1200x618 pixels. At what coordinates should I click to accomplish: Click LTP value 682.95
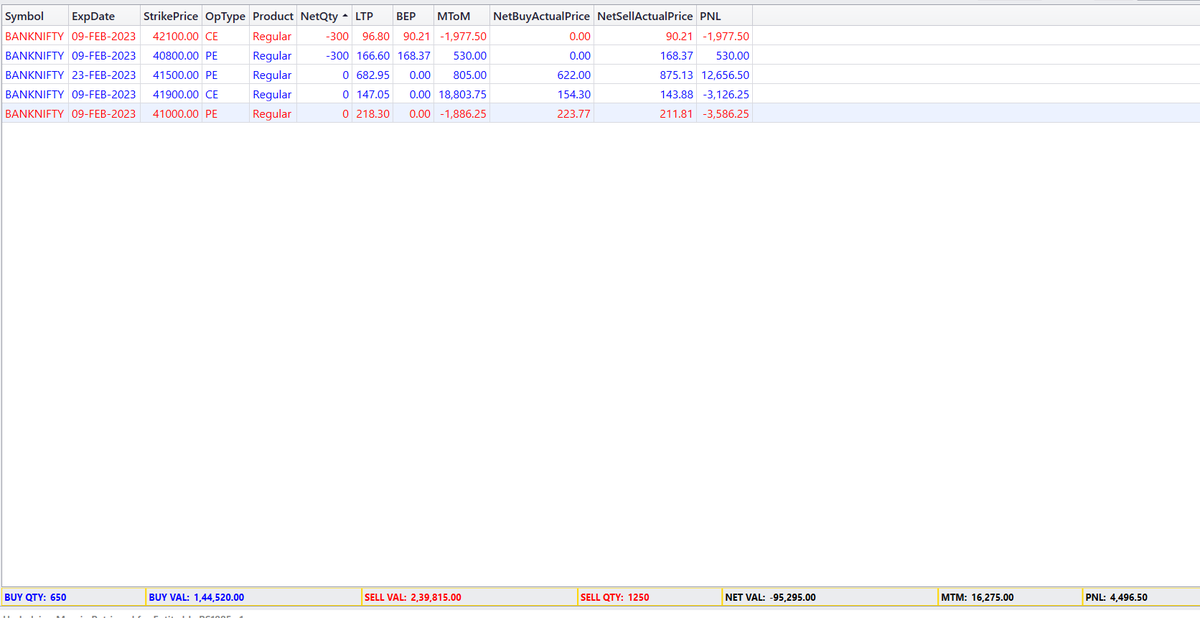click(373, 75)
